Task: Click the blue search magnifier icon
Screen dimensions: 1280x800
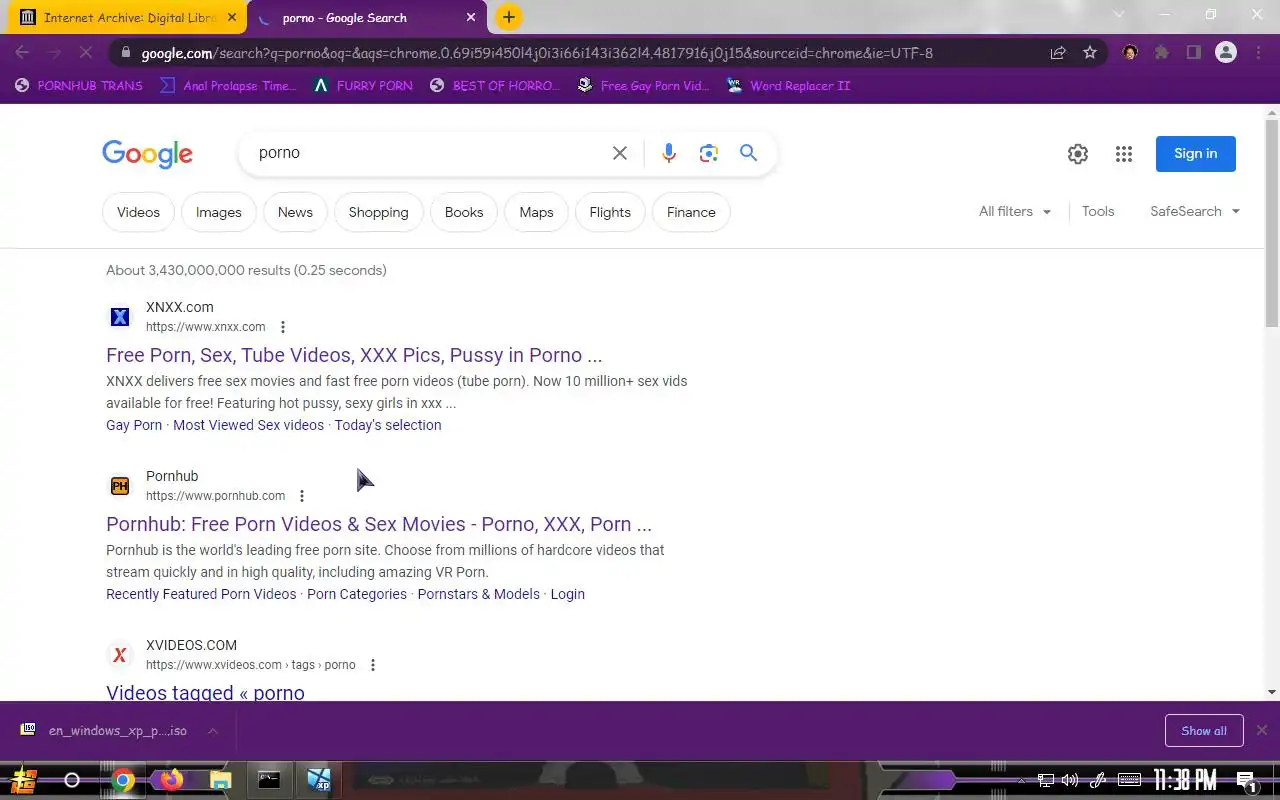Action: [748, 153]
